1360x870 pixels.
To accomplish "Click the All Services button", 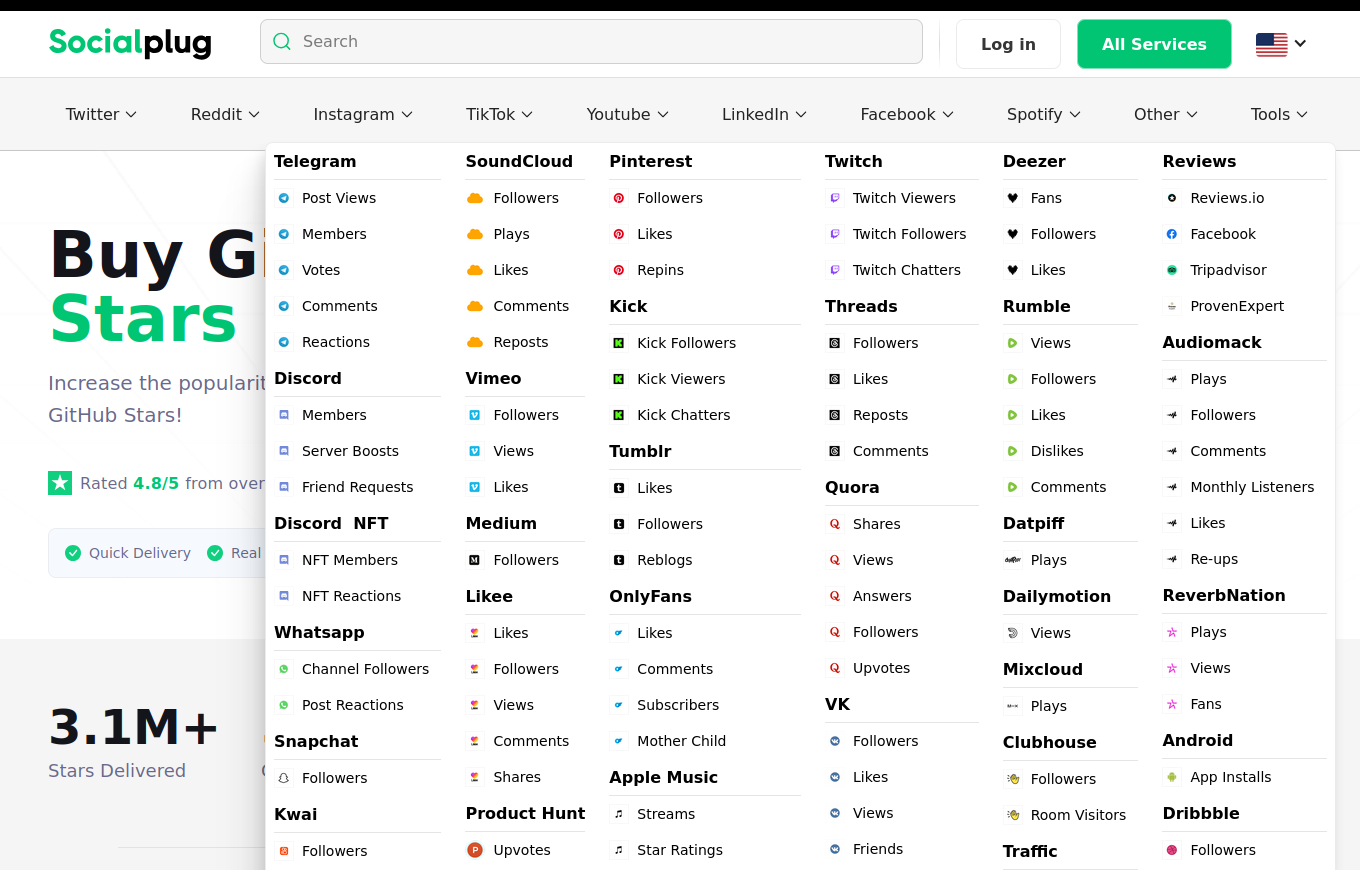I will pyautogui.click(x=1154, y=44).
